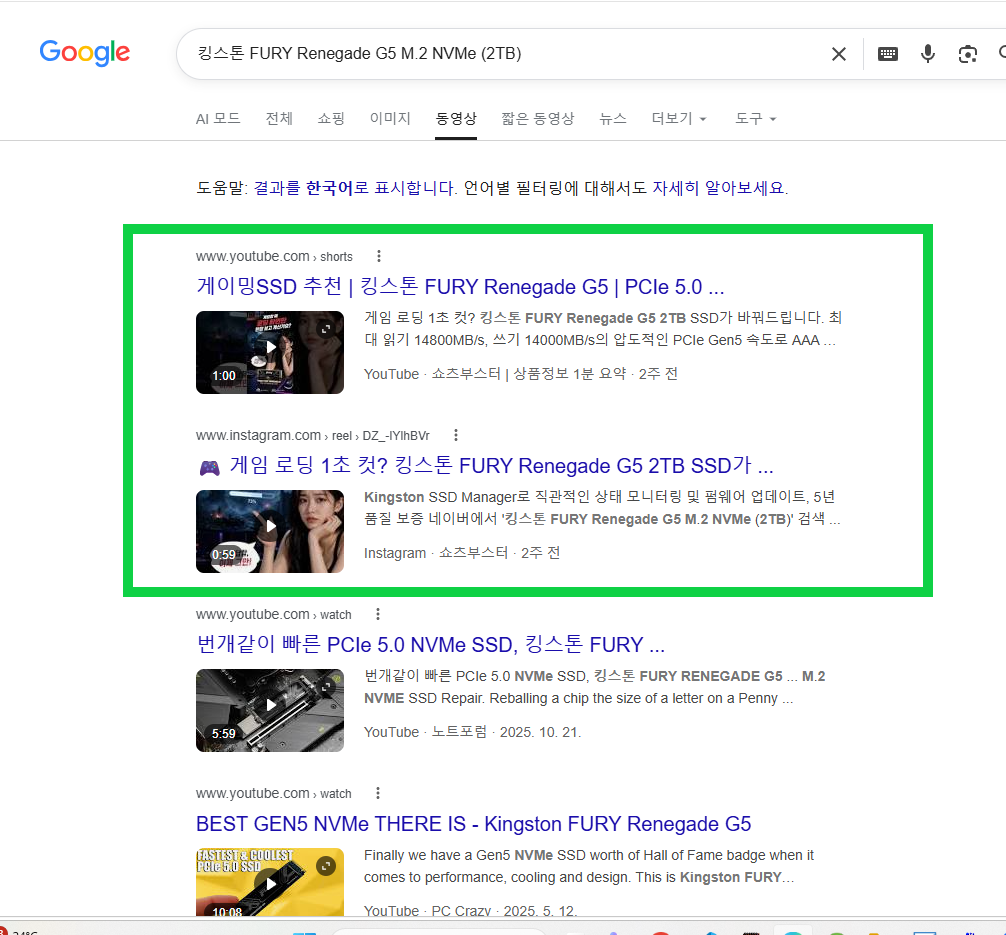Viewport: 1006px width, 935px height.
Task: Click the 쇼츠부스터 | 상품정보 1분 요약 channel text
Action: (529, 374)
